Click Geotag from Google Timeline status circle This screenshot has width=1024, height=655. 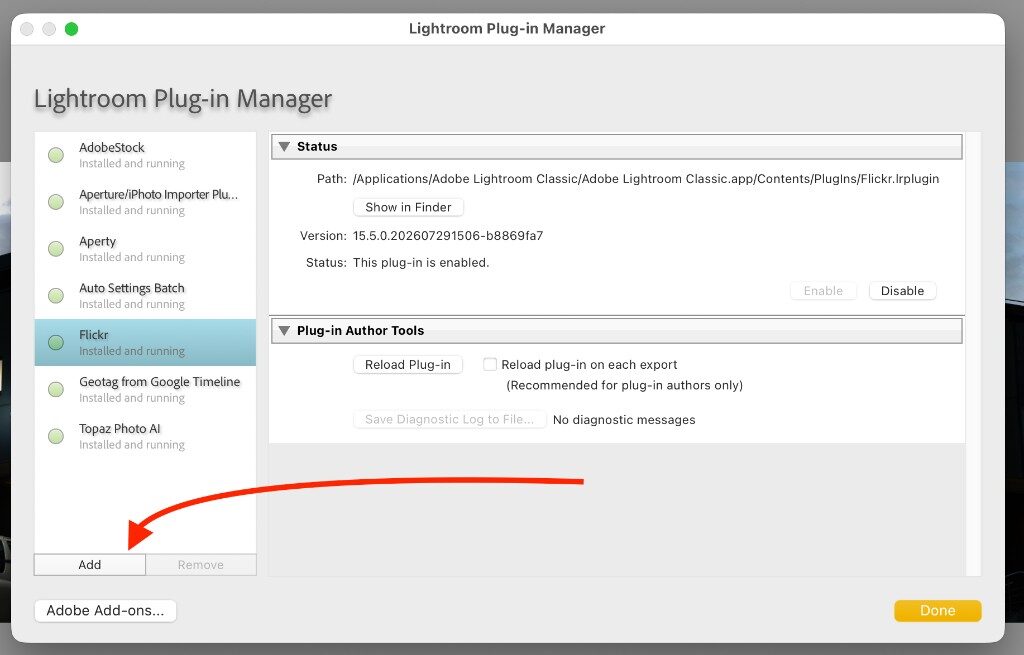point(56,390)
